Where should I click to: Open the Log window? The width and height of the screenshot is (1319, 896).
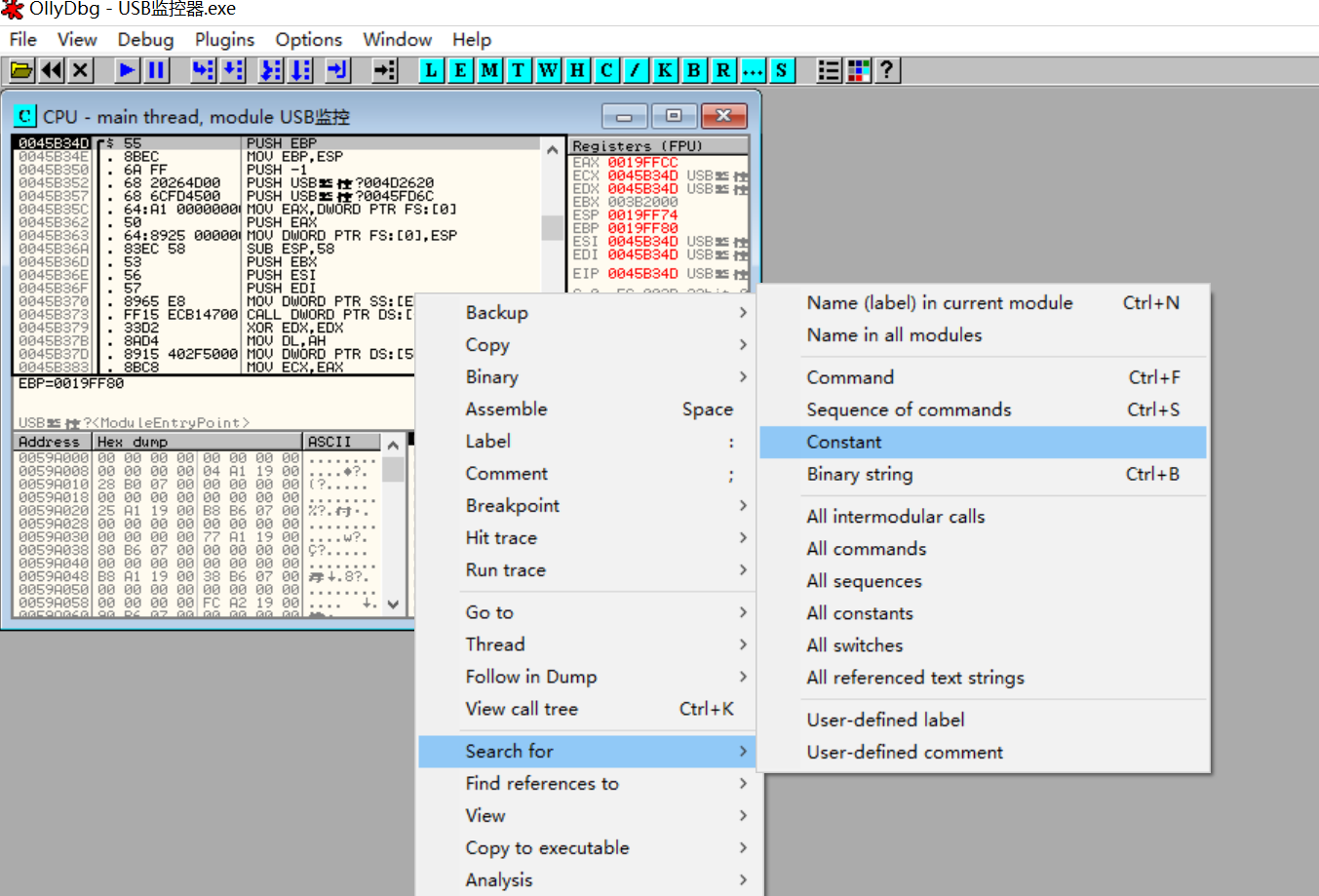(x=430, y=70)
